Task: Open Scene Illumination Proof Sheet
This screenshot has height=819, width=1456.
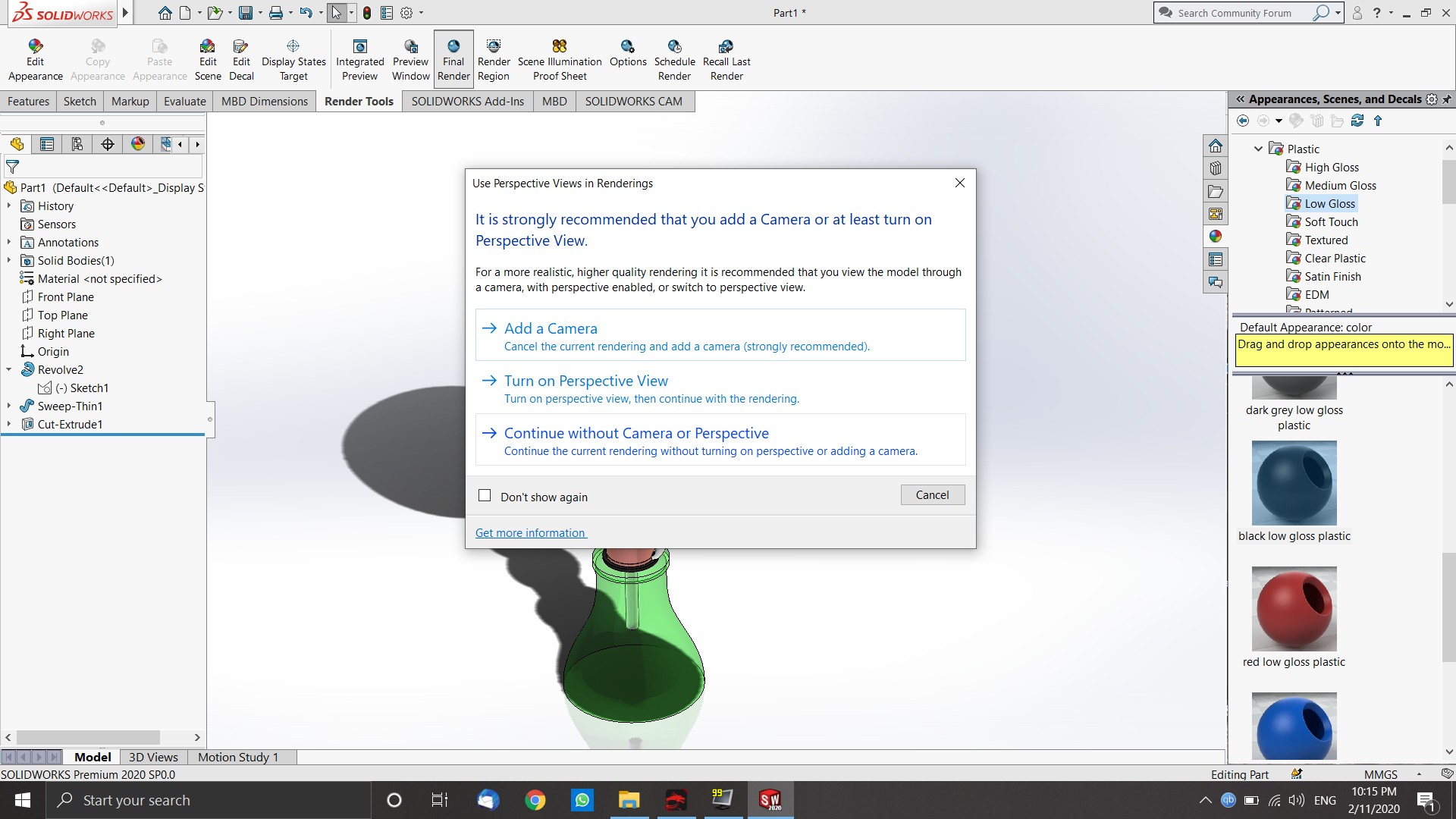Action: click(560, 47)
